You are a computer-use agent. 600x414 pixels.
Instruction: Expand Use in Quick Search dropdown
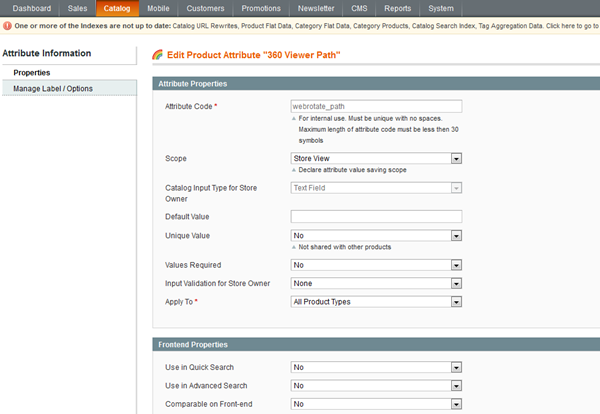(x=376, y=368)
